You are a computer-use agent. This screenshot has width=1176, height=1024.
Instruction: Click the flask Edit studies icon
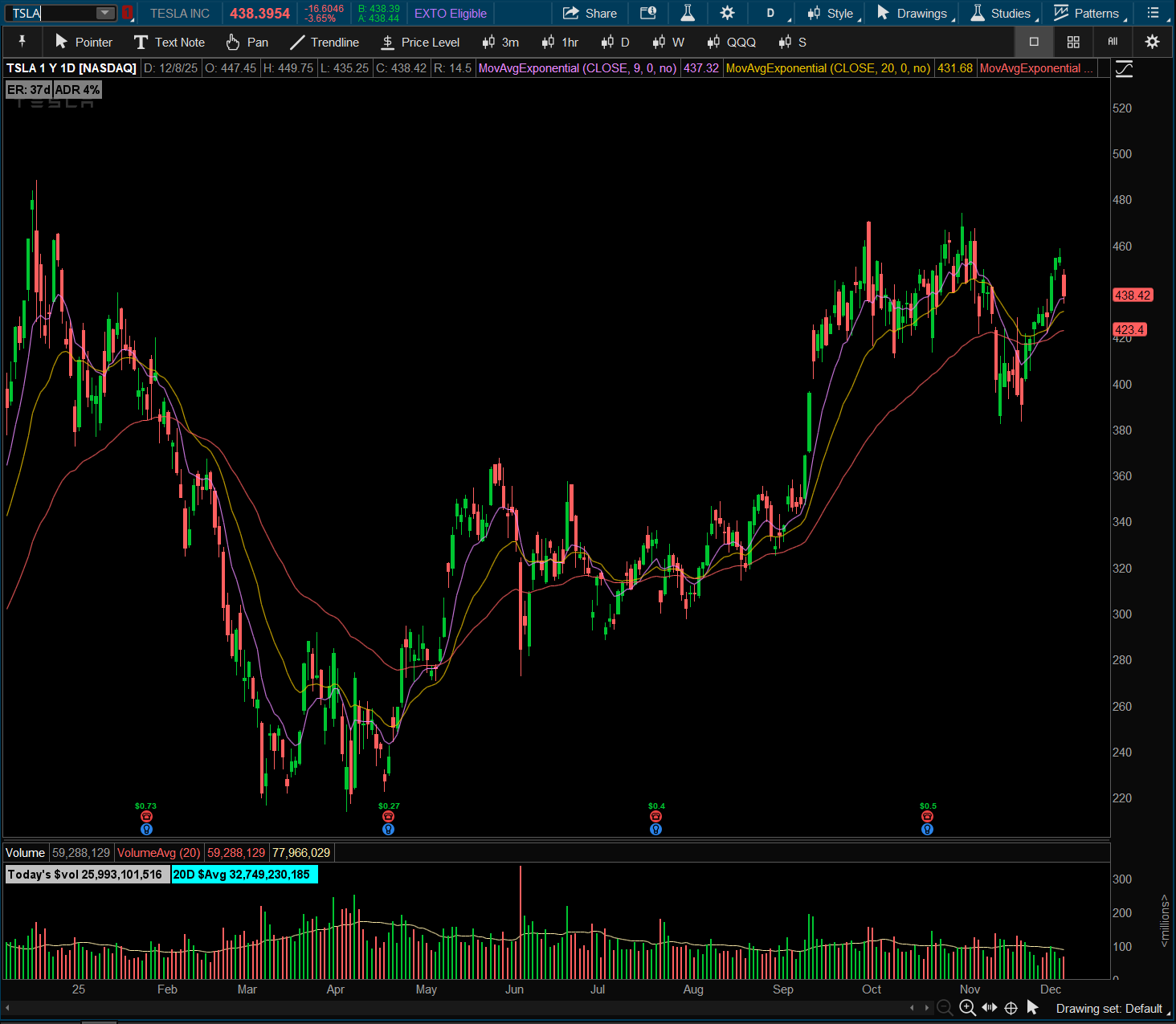[688, 13]
